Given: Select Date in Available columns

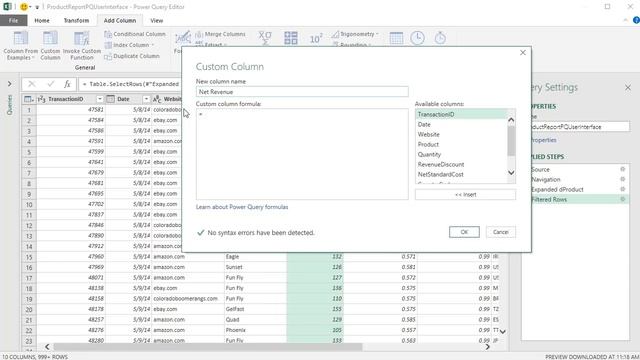Looking at the screenshot, I should [461, 124].
